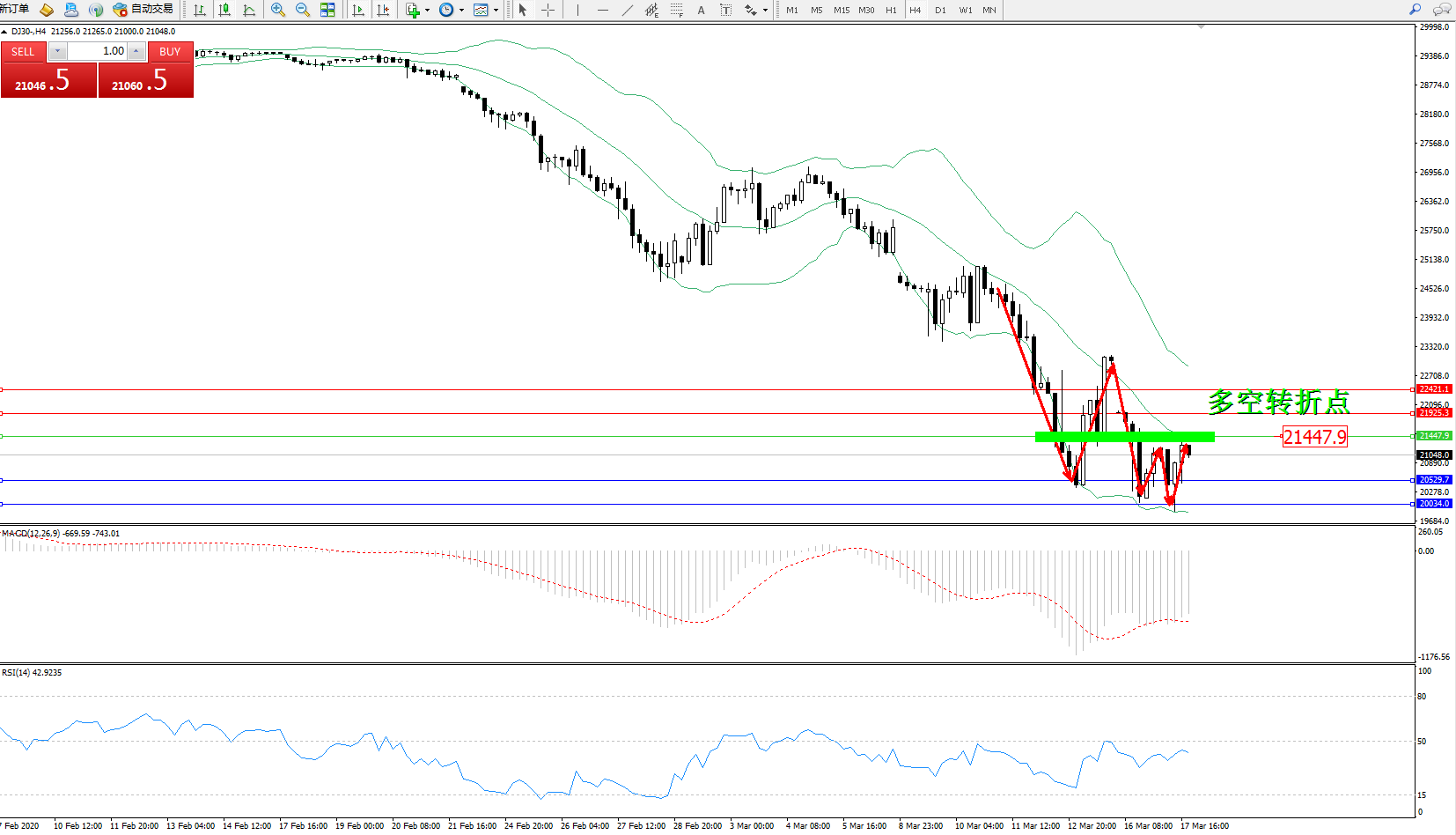Toggle the chart shift icon
Image resolution: width=1456 pixels, height=835 pixels.
click(383, 10)
